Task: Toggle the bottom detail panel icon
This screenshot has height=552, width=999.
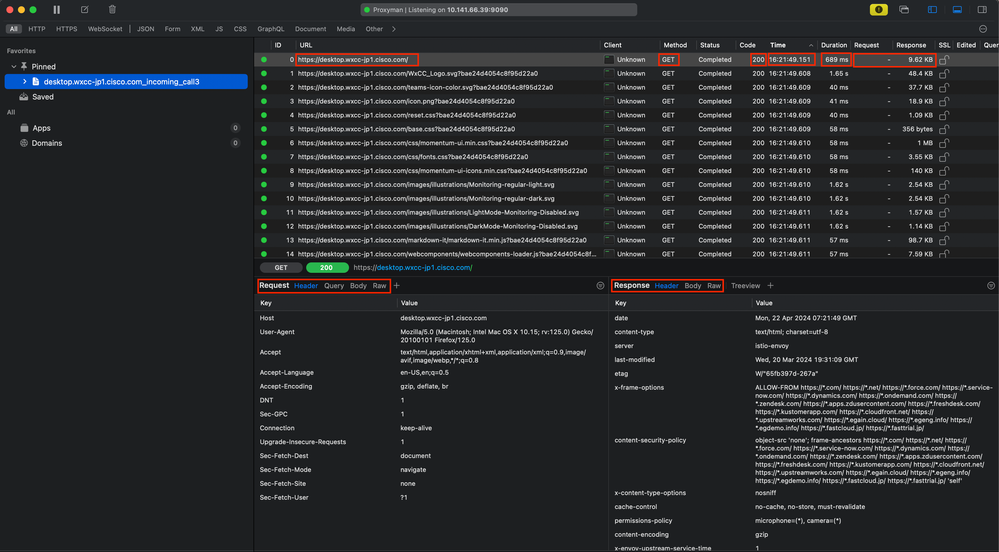Action: (x=957, y=10)
